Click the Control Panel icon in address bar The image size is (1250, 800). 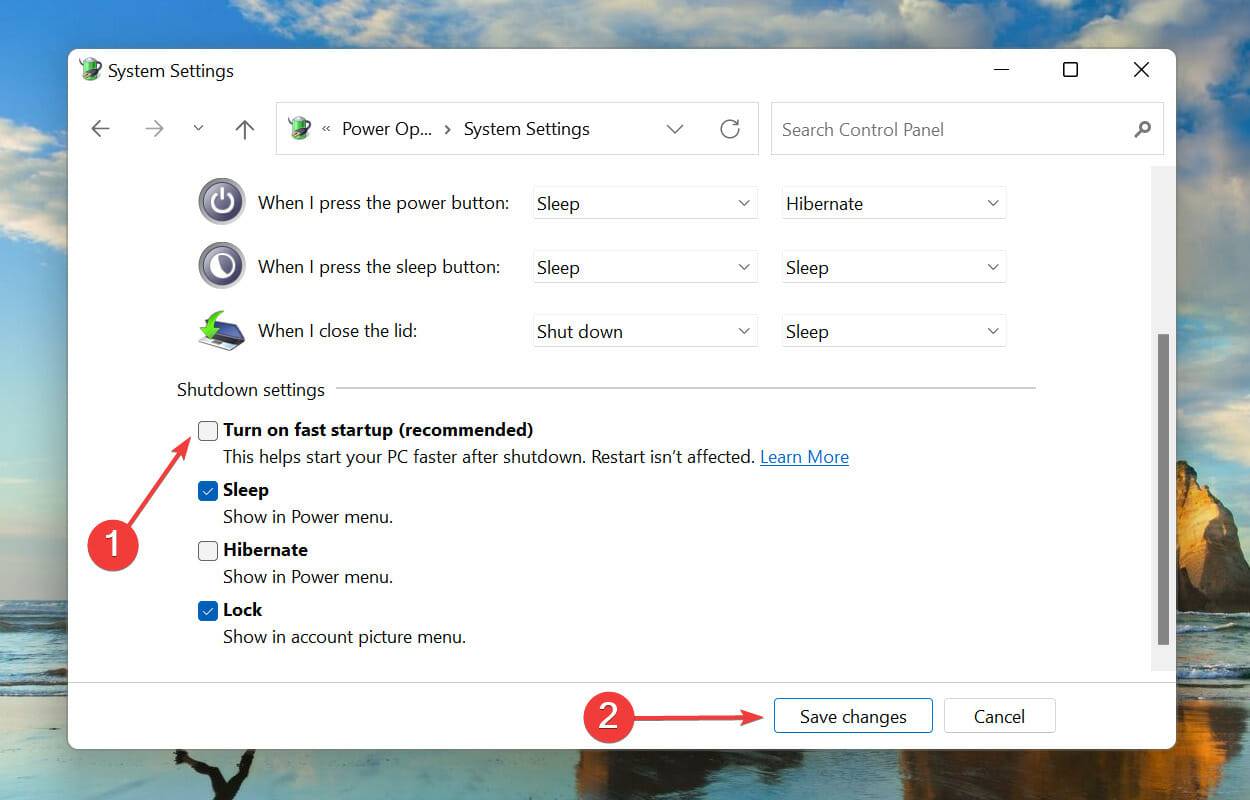tap(299, 128)
